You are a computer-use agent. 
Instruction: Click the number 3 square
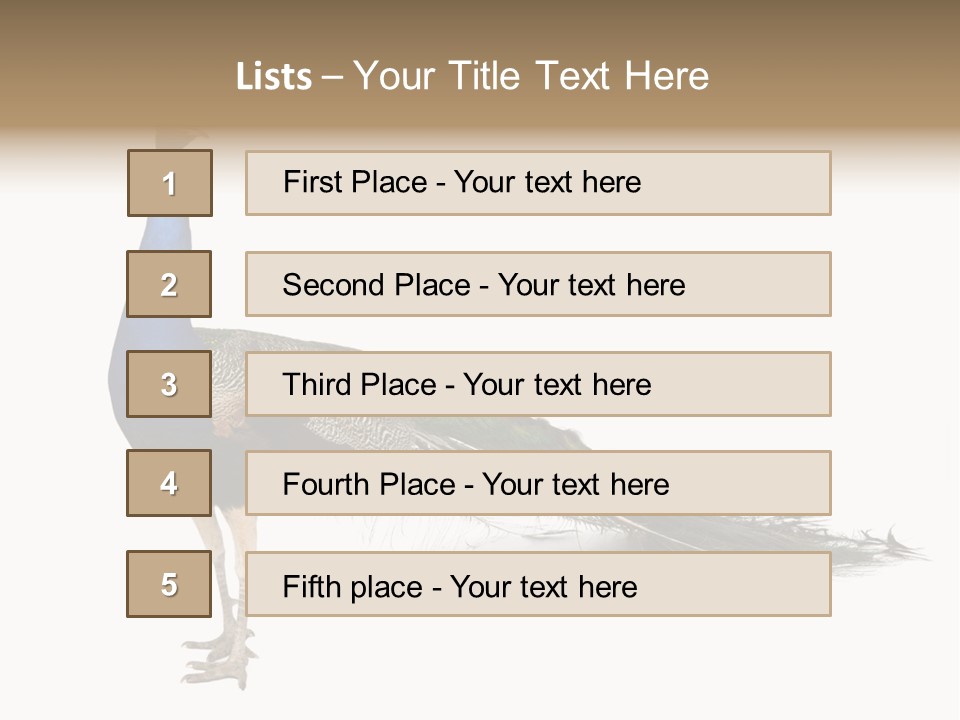pyautogui.click(x=169, y=384)
